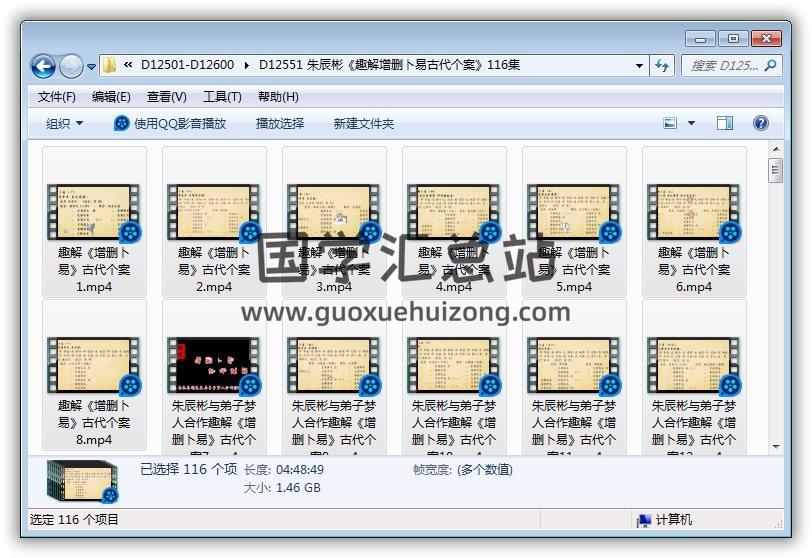Click 新建文件夹 button
Screen dimensions: 812x558
point(364,123)
